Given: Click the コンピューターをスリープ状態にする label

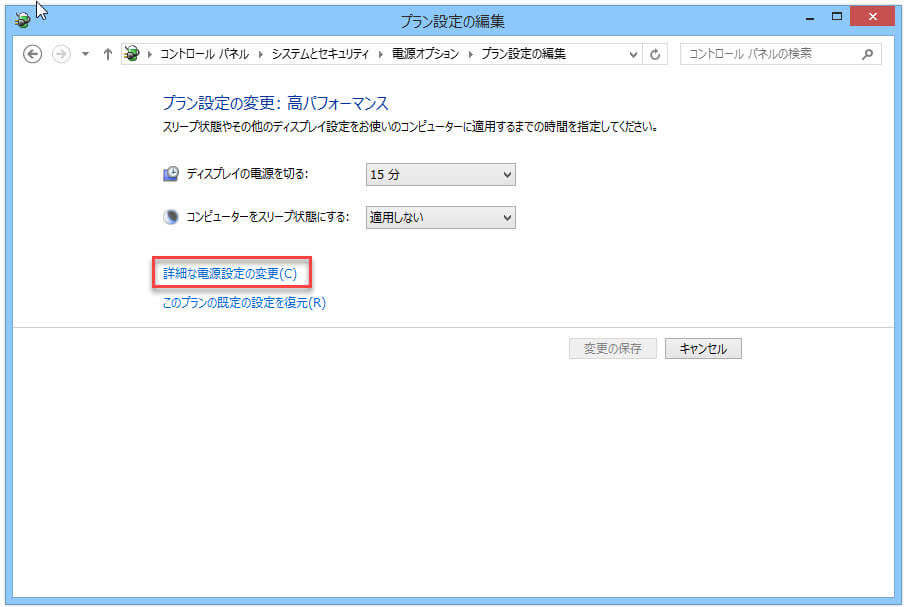Looking at the screenshot, I should [268, 217].
